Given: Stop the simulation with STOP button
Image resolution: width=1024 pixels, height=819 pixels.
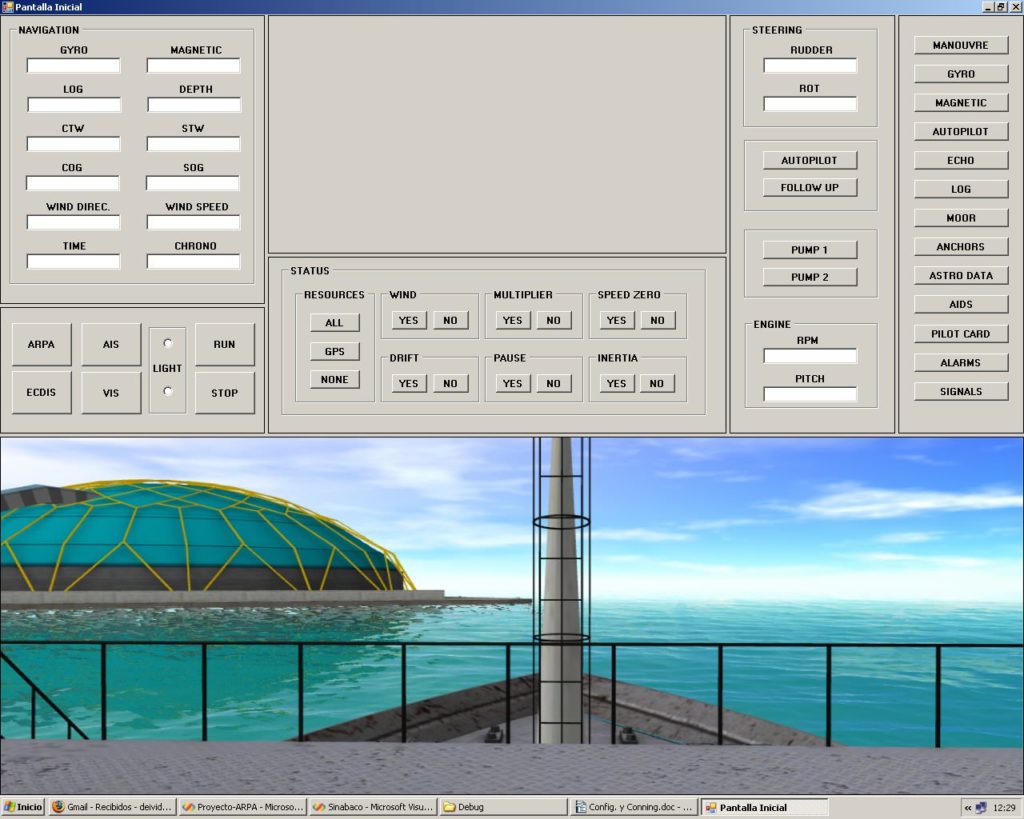Looking at the screenshot, I should click(224, 393).
